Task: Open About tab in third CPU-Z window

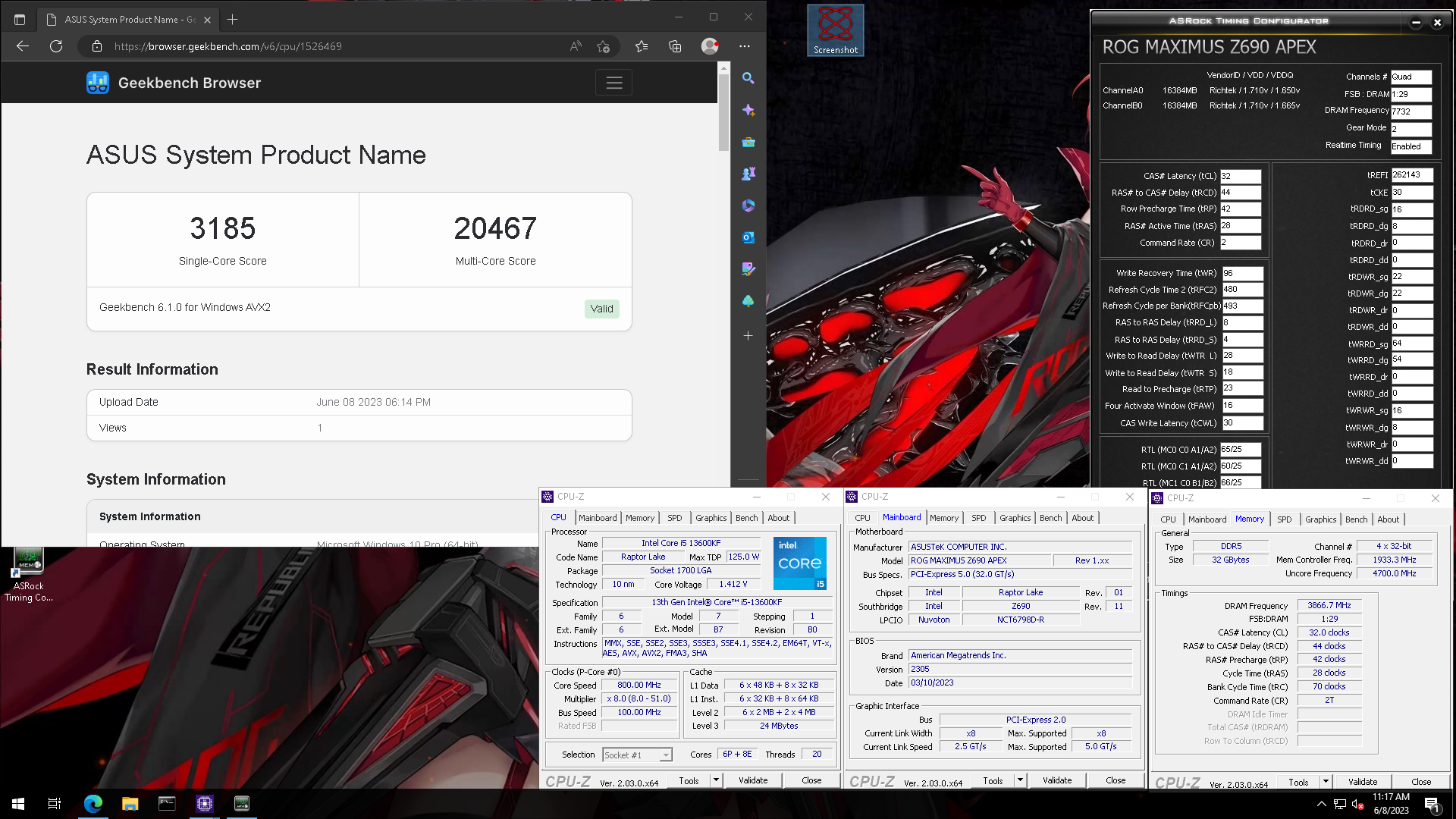Action: click(1388, 519)
